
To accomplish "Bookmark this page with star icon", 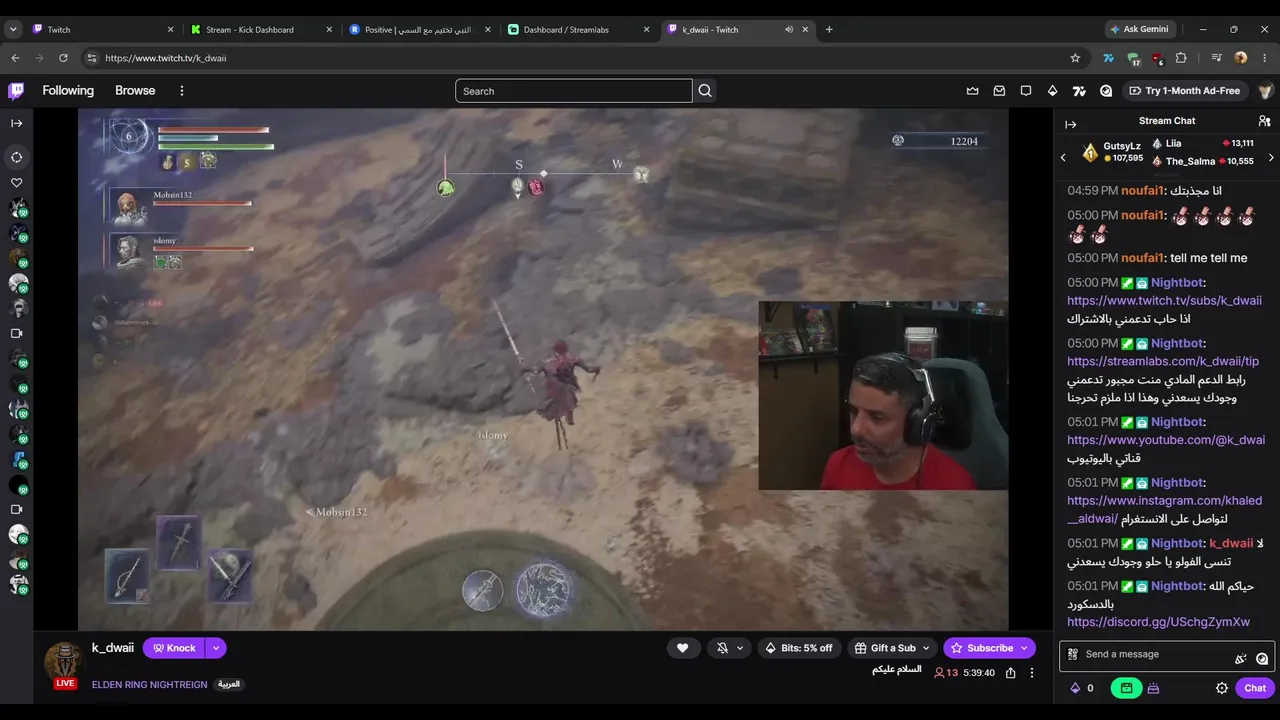I will [x=1075, y=58].
